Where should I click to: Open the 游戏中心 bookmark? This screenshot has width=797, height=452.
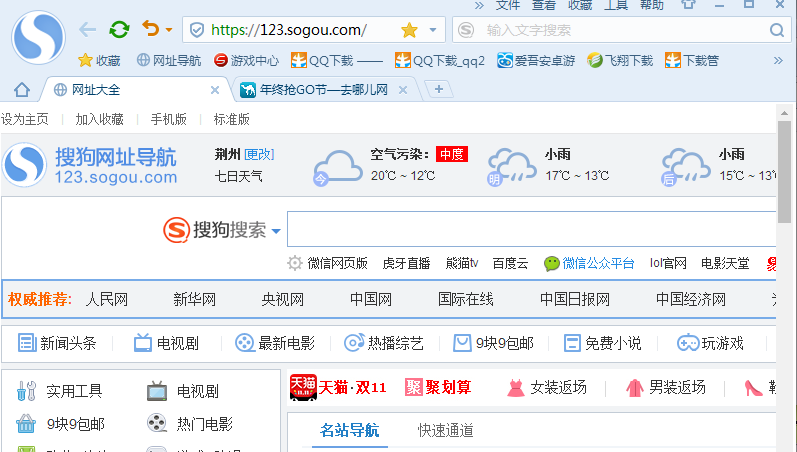click(x=246, y=60)
